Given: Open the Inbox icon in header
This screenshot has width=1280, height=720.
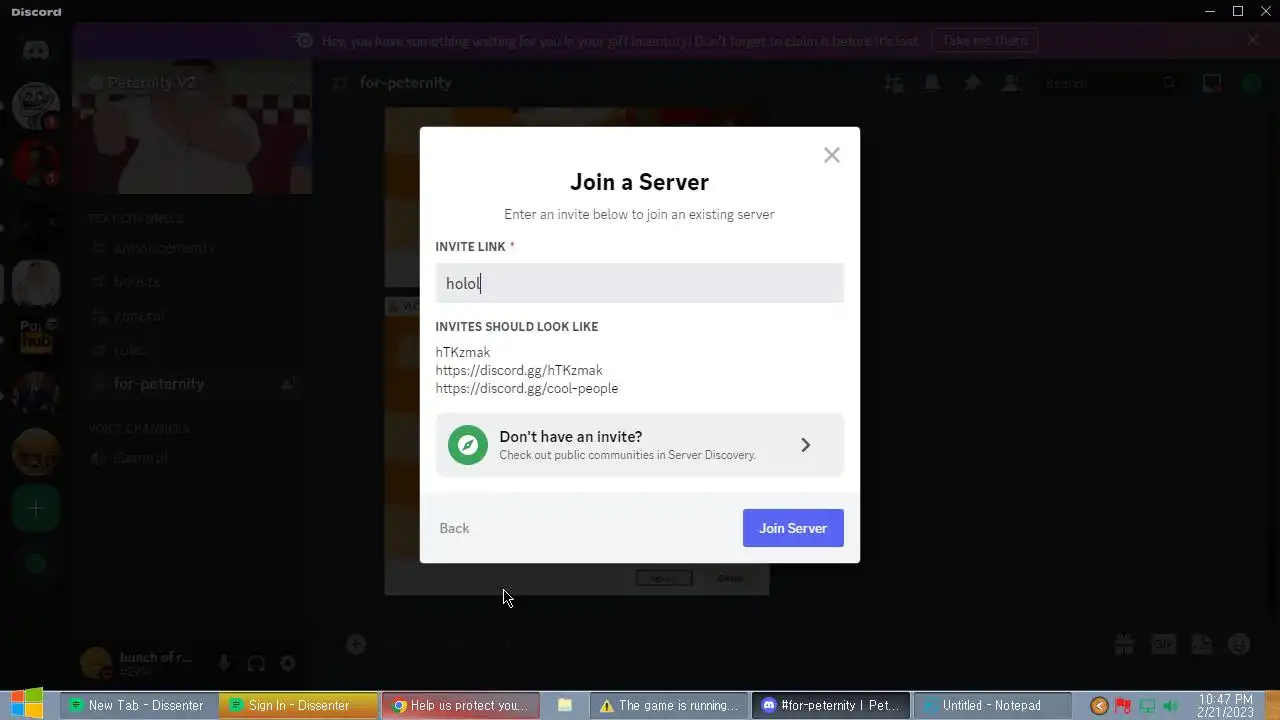Looking at the screenshot, I should [1212, 83].
